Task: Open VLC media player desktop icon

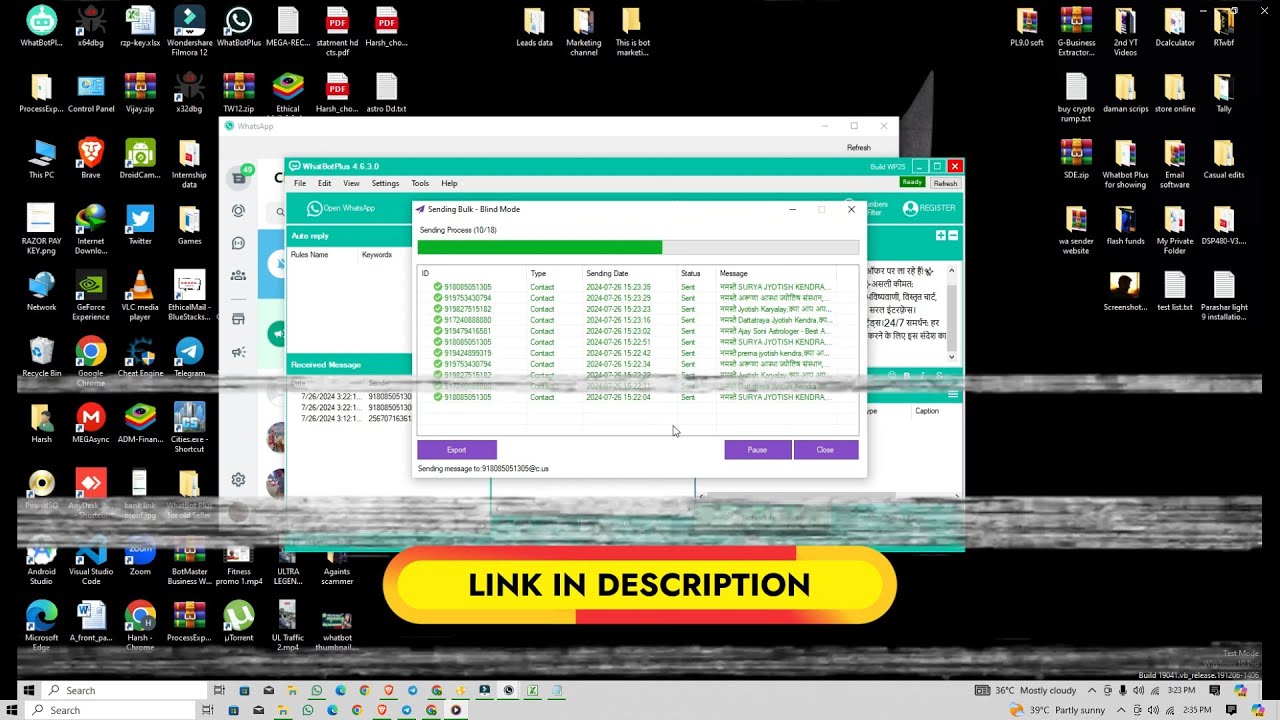Action: (x=140, y=295)
